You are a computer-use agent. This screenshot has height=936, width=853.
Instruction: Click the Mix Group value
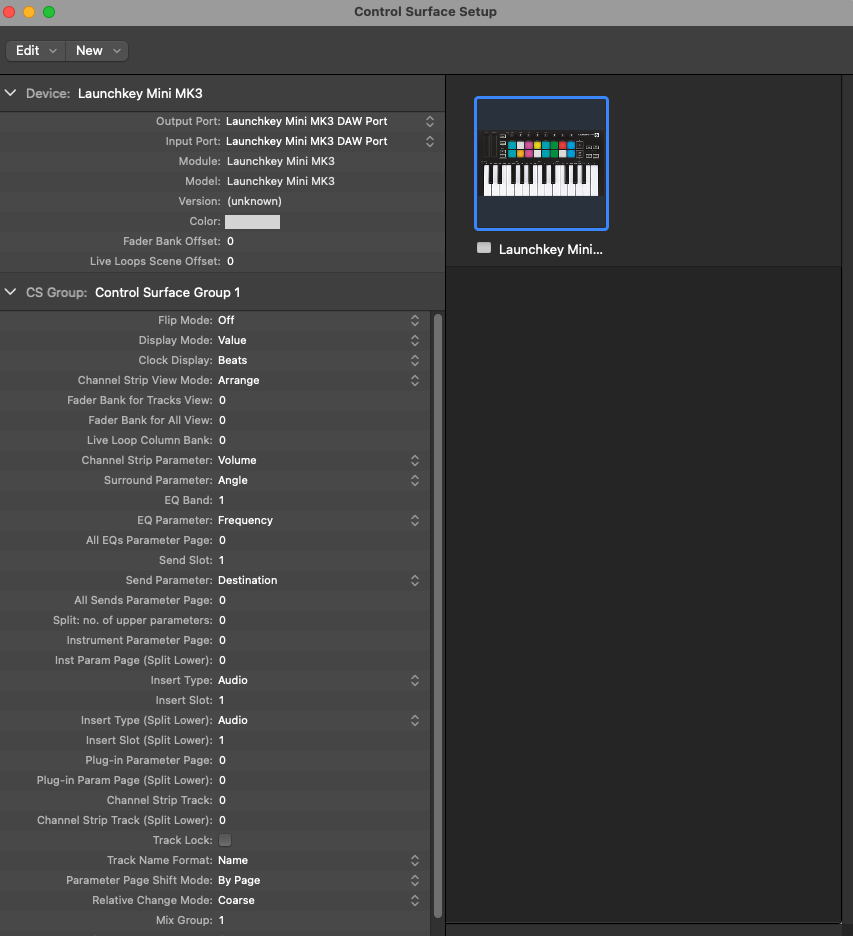(221, 920)
